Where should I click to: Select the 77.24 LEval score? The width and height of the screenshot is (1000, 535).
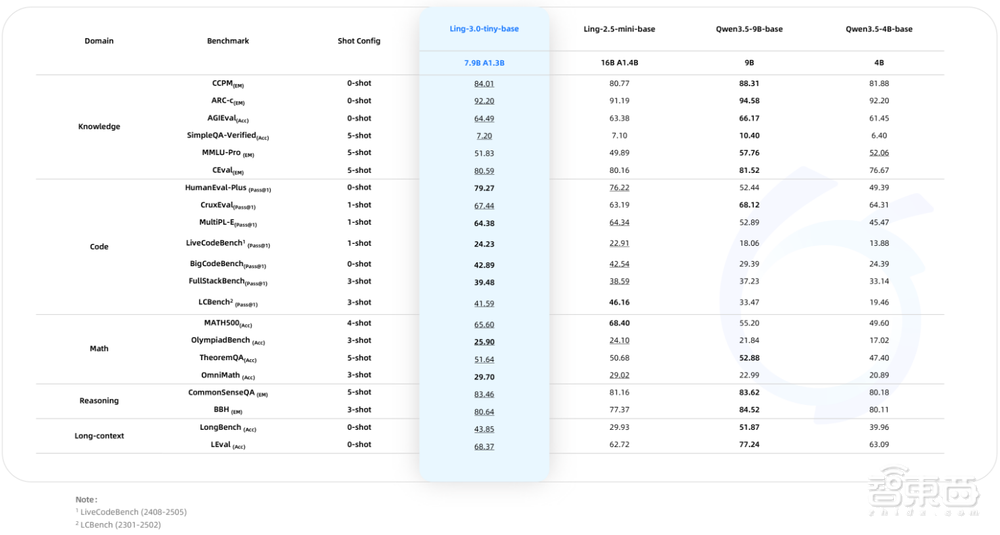tap(749, 444)
